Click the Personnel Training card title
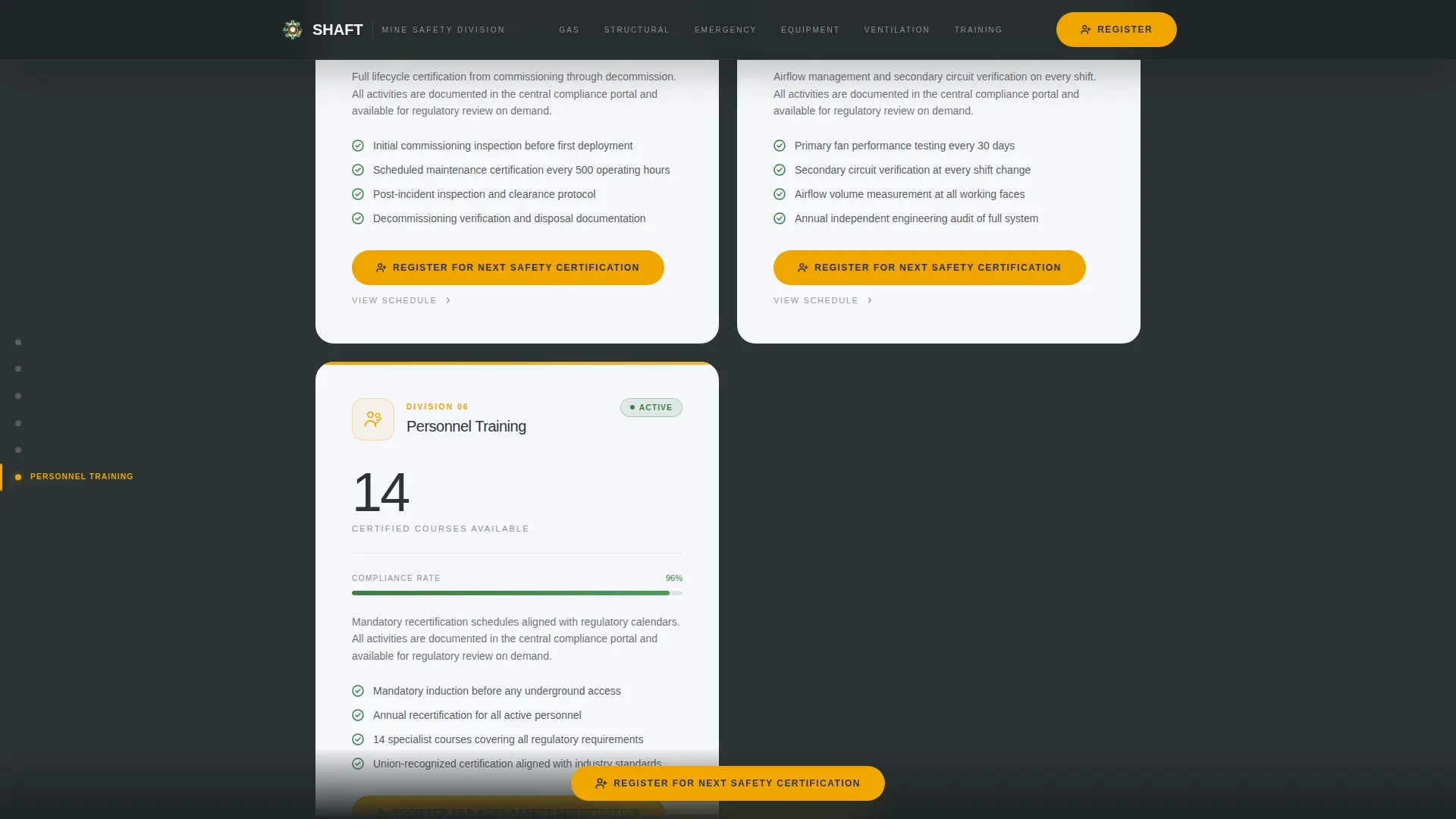The image size is (1456, 819). pos(466,426)
